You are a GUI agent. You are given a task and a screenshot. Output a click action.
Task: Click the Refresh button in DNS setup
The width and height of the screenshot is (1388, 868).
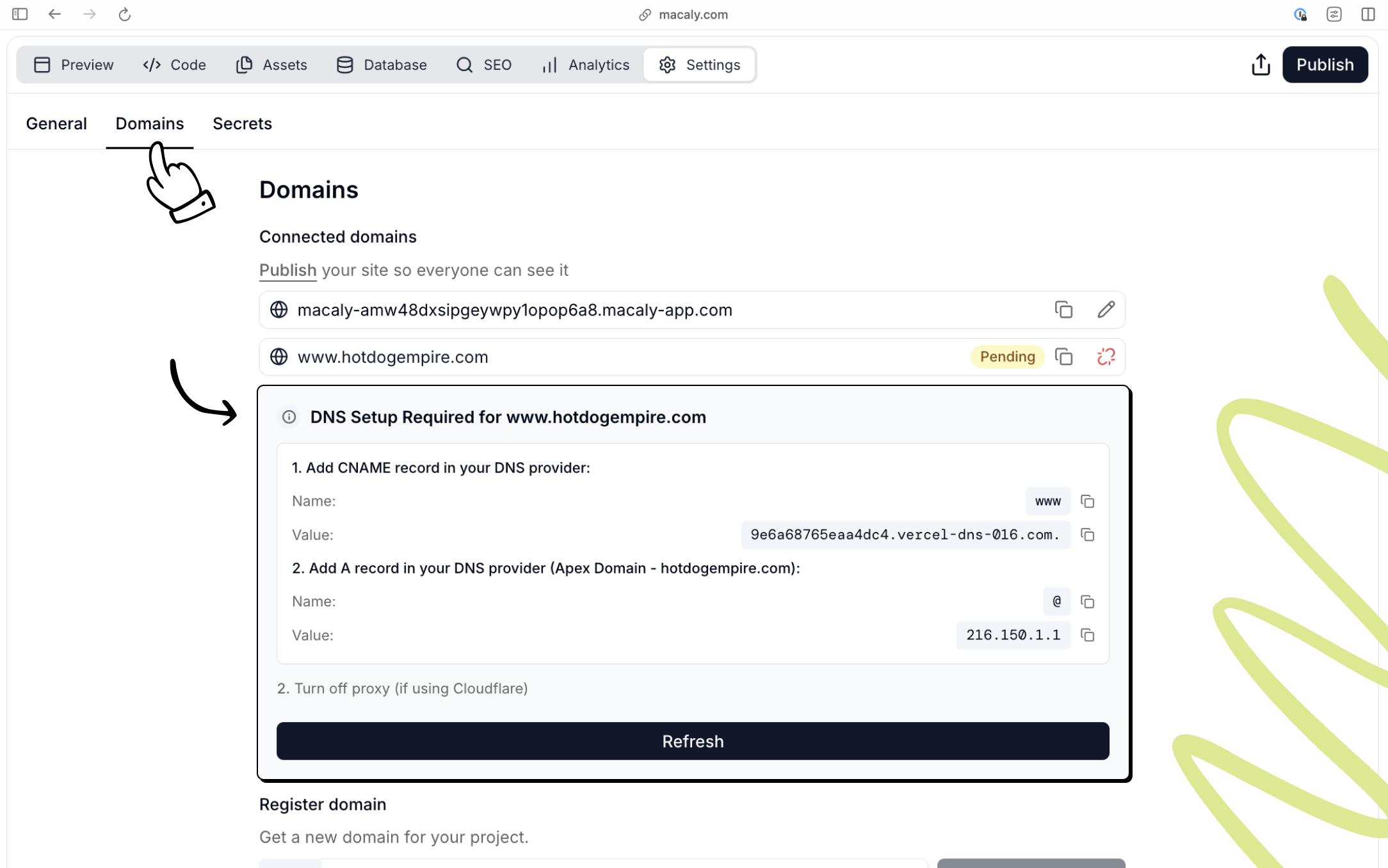tap(693, 741)
